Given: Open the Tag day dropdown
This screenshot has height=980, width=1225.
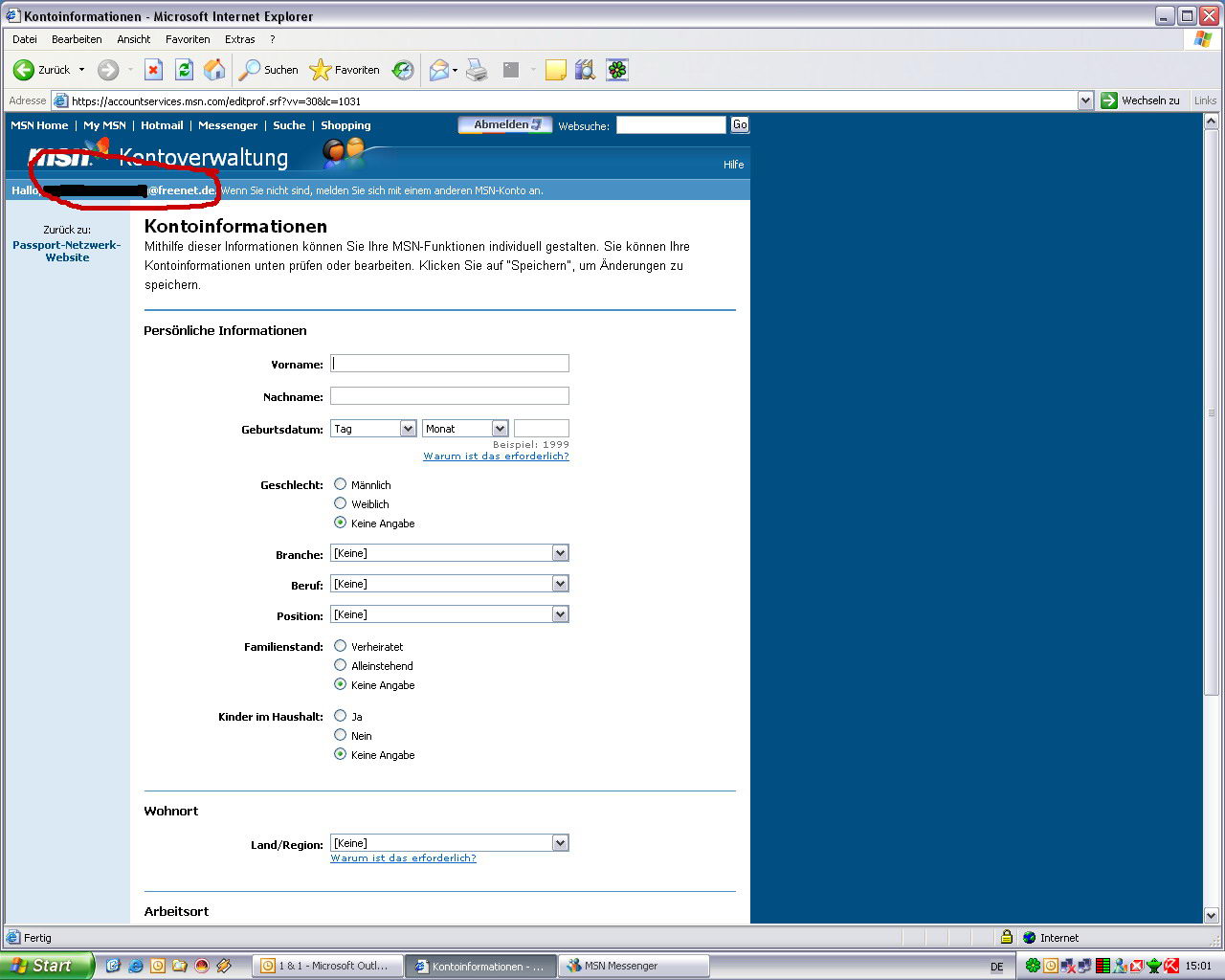Looking at the screenshot, I should [373, 429].
